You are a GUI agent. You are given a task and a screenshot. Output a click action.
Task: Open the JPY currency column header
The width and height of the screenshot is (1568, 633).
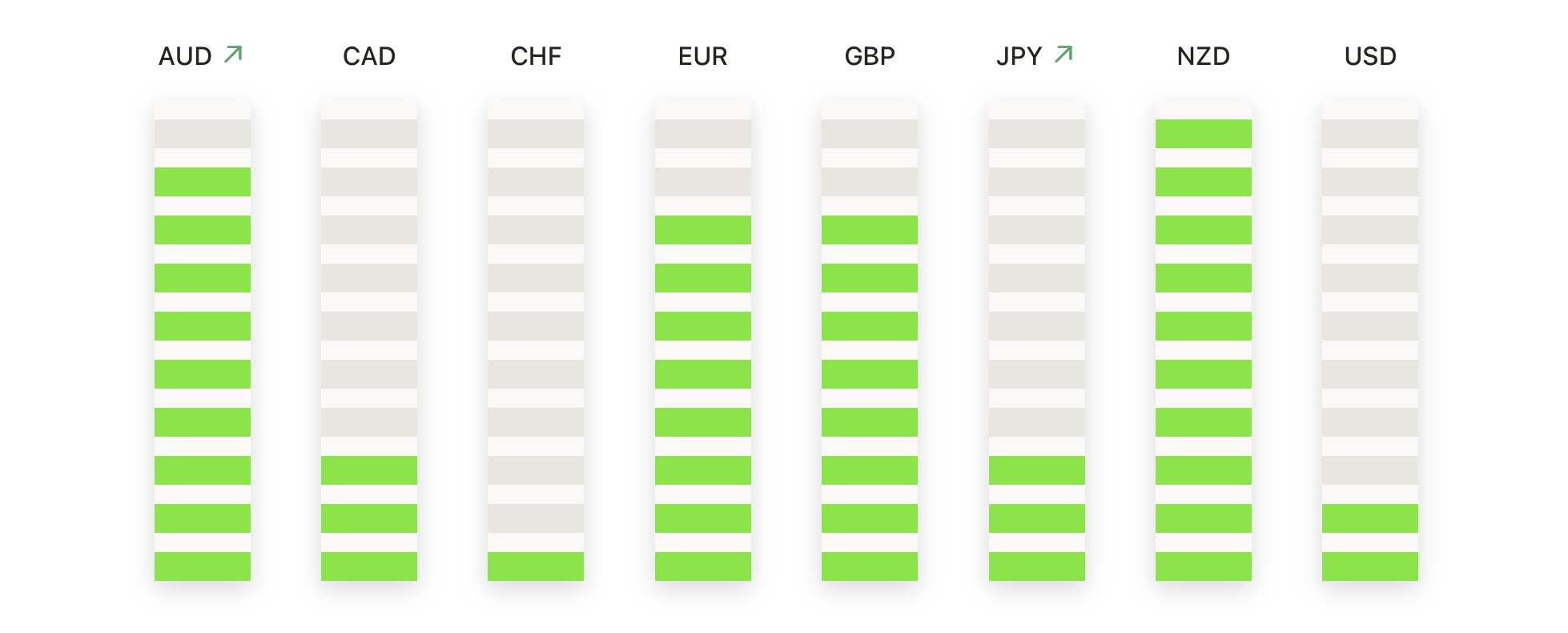[1019, 57]
